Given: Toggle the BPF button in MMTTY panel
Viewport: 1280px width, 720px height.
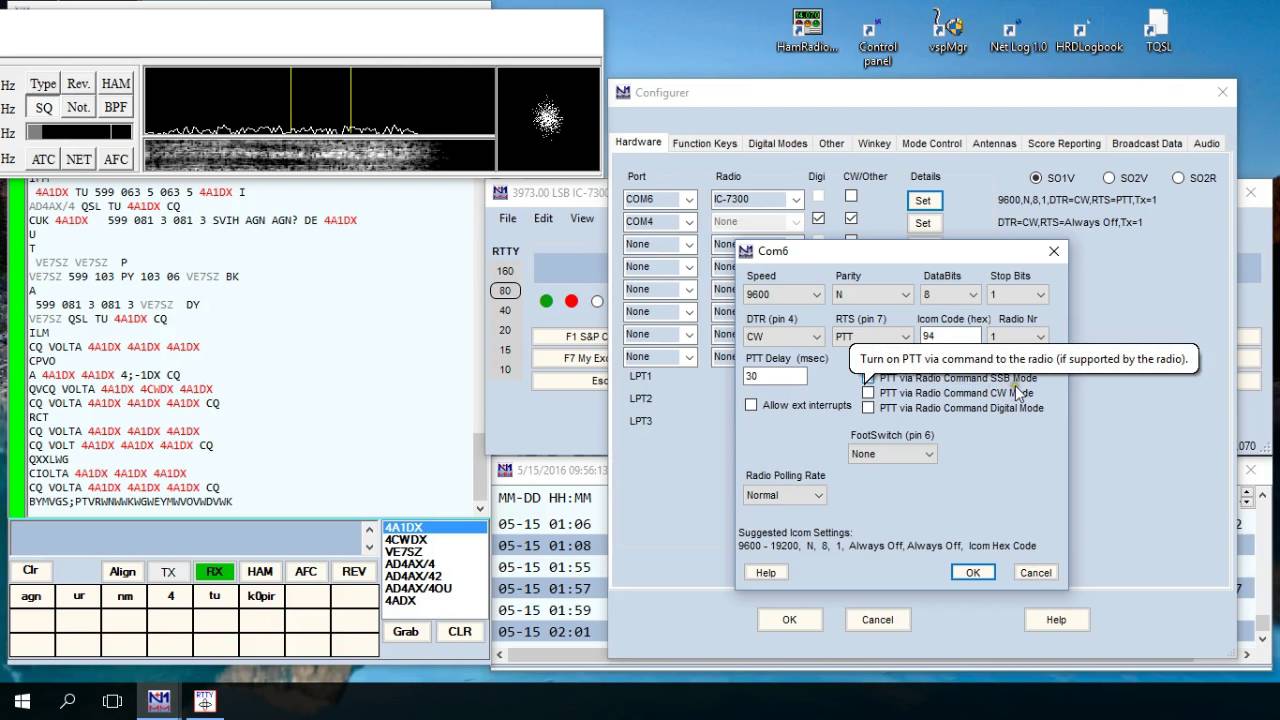Looking at the screenshot, I should [x=116, y=107].
